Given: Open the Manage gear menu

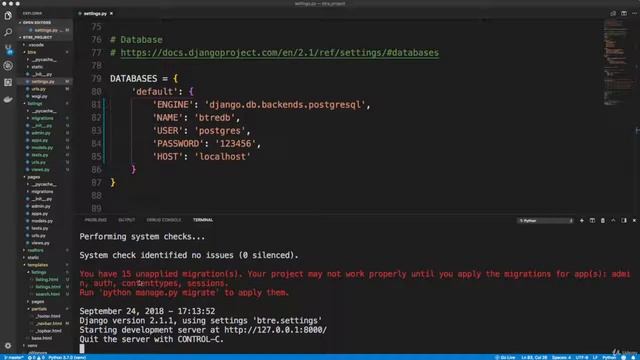Looking at the screenshot, I should coord(8,345).
